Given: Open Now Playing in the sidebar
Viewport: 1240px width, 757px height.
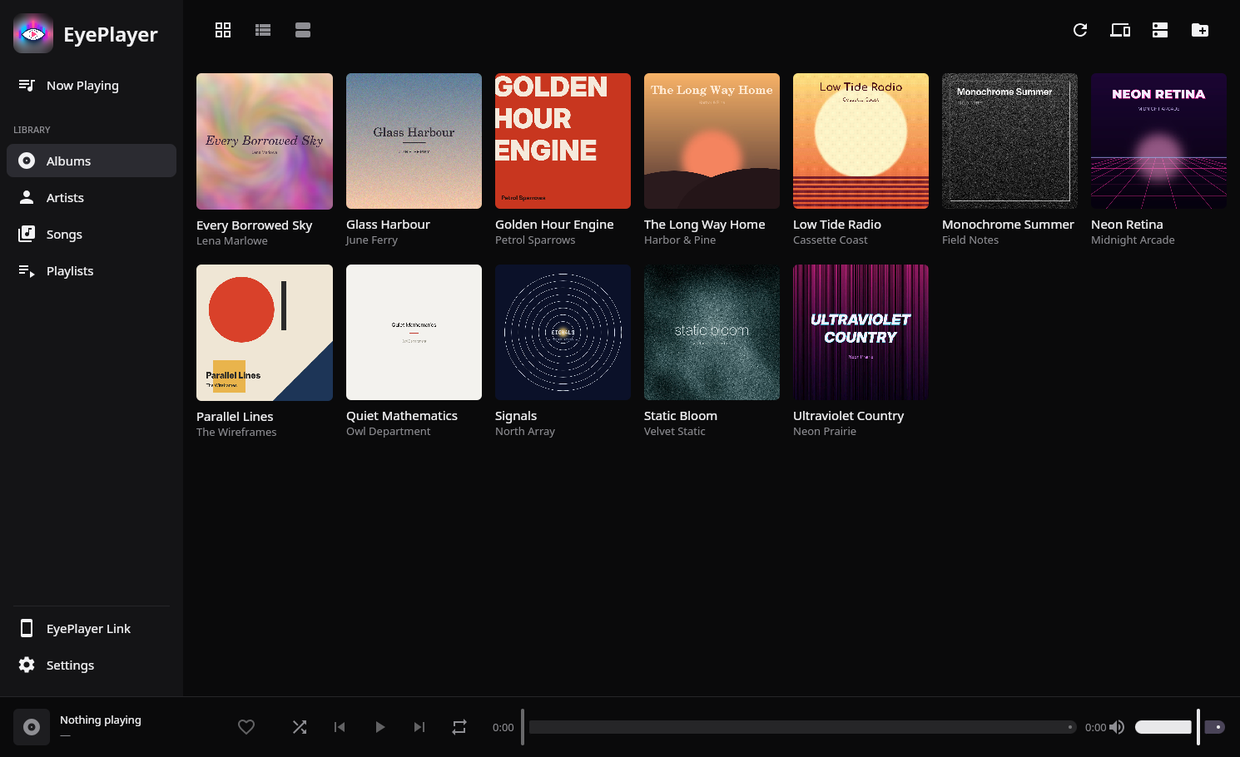Looking at the screenshot, I should [x=91, y=85].
